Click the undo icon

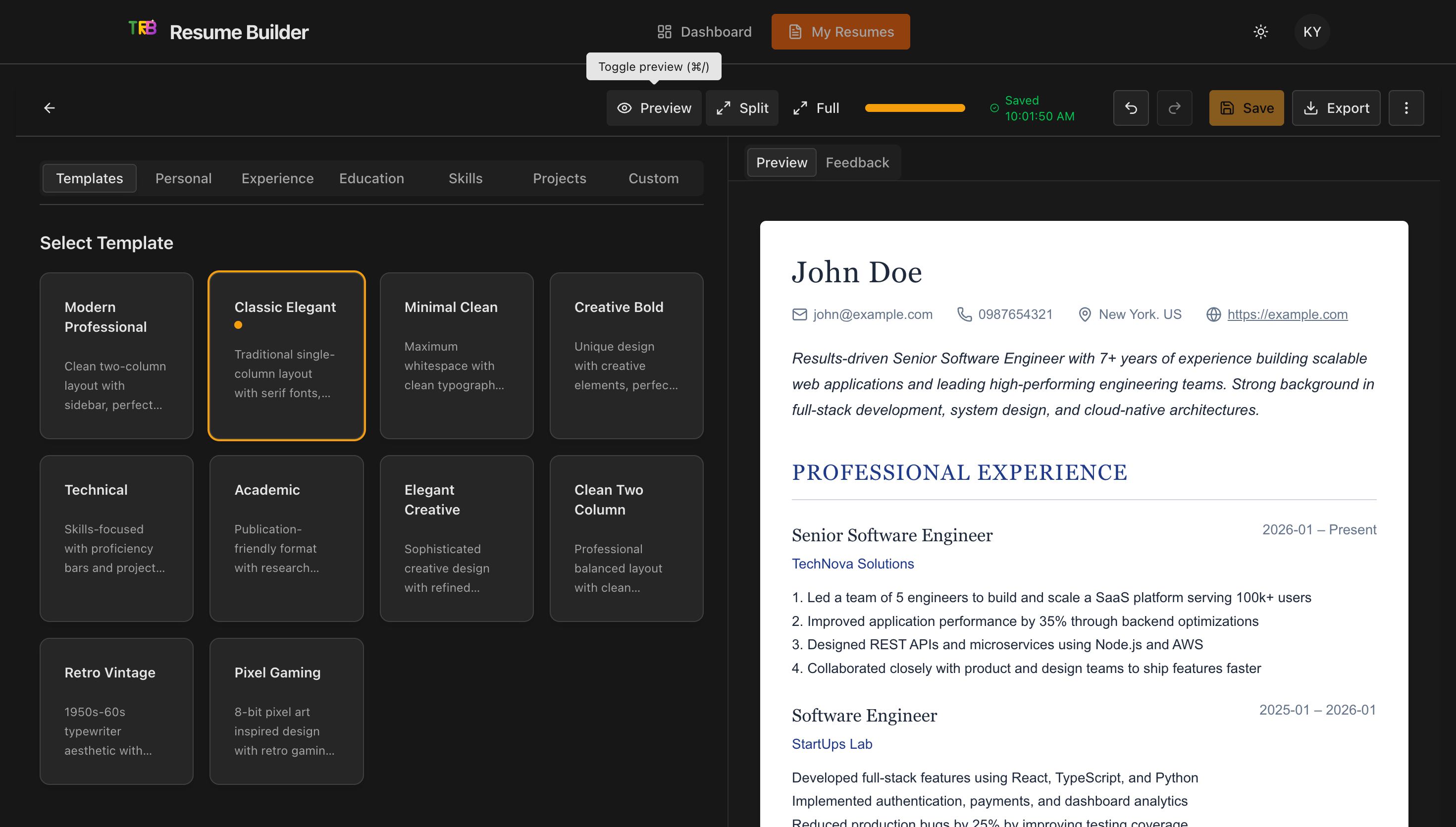[1131, 108]
